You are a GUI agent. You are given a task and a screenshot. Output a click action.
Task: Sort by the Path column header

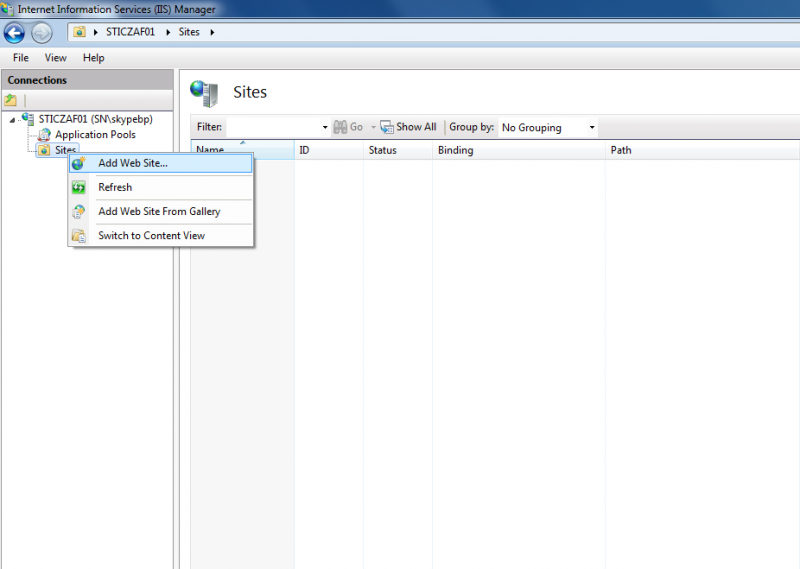703,150
